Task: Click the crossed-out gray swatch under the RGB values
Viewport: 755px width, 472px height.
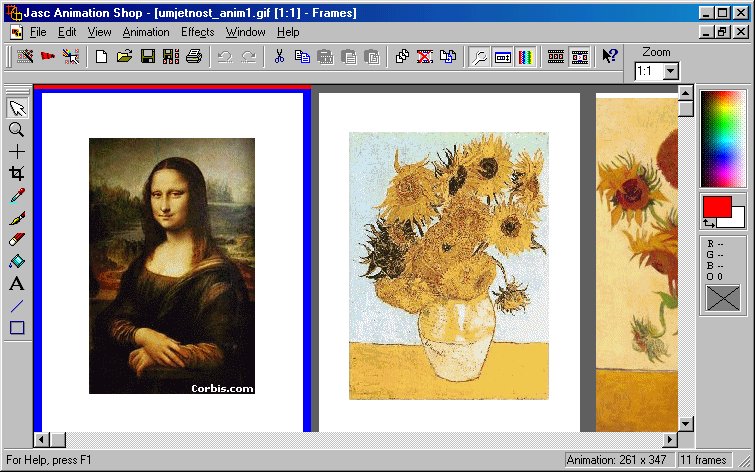Action: coord(723,298)
